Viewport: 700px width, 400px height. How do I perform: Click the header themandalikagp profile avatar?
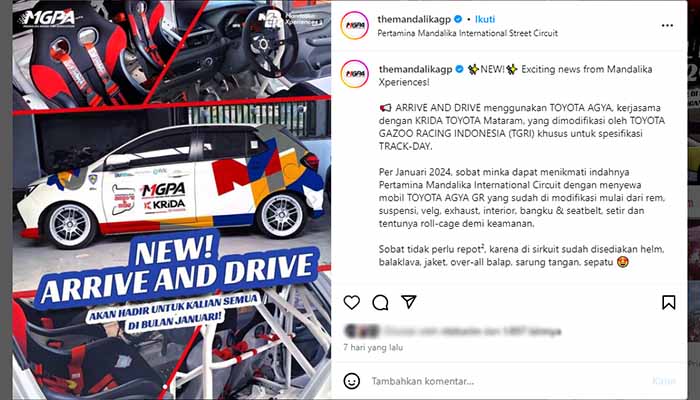point(355,25)
